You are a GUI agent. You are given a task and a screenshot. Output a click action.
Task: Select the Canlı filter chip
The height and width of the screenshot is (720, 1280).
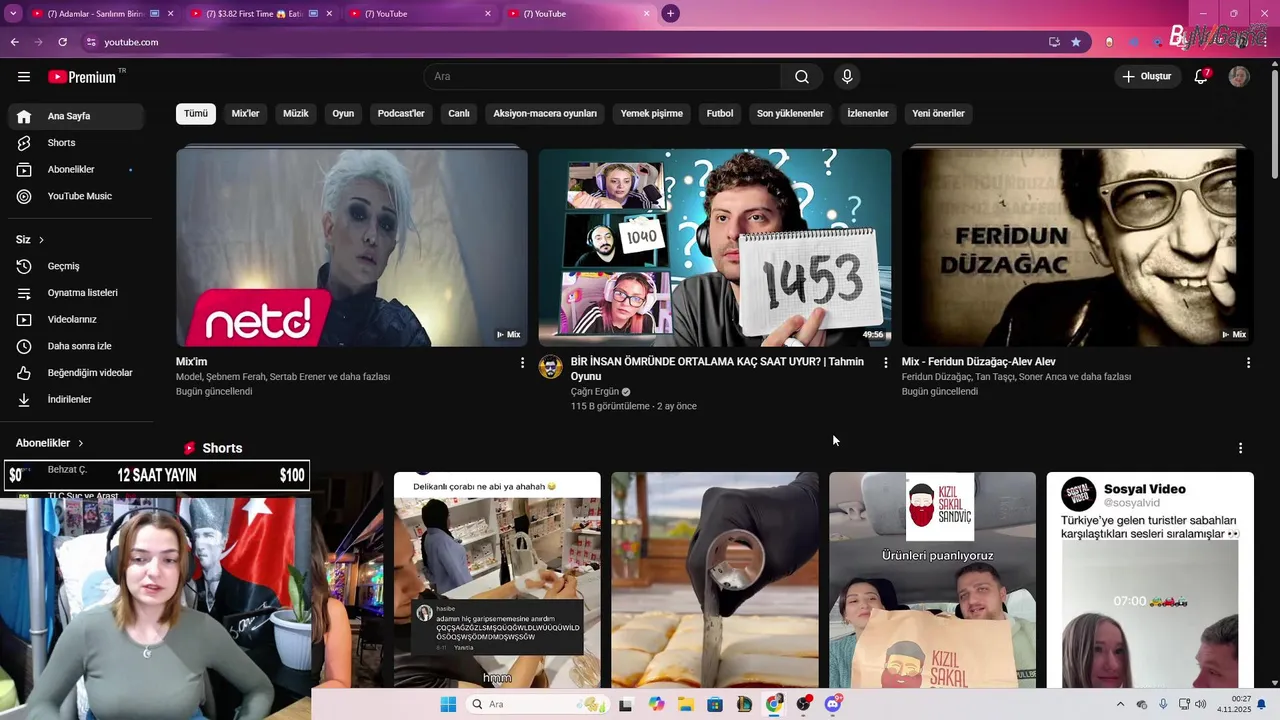pyautogui.click(x=459, y=114)
